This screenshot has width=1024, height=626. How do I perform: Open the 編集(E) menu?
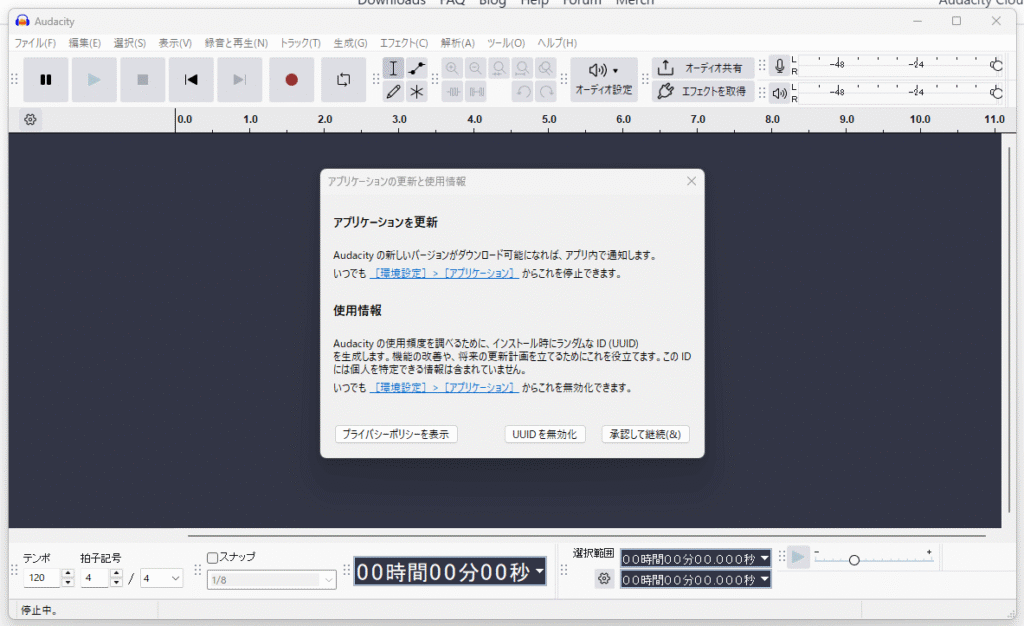tap(85, 43)
